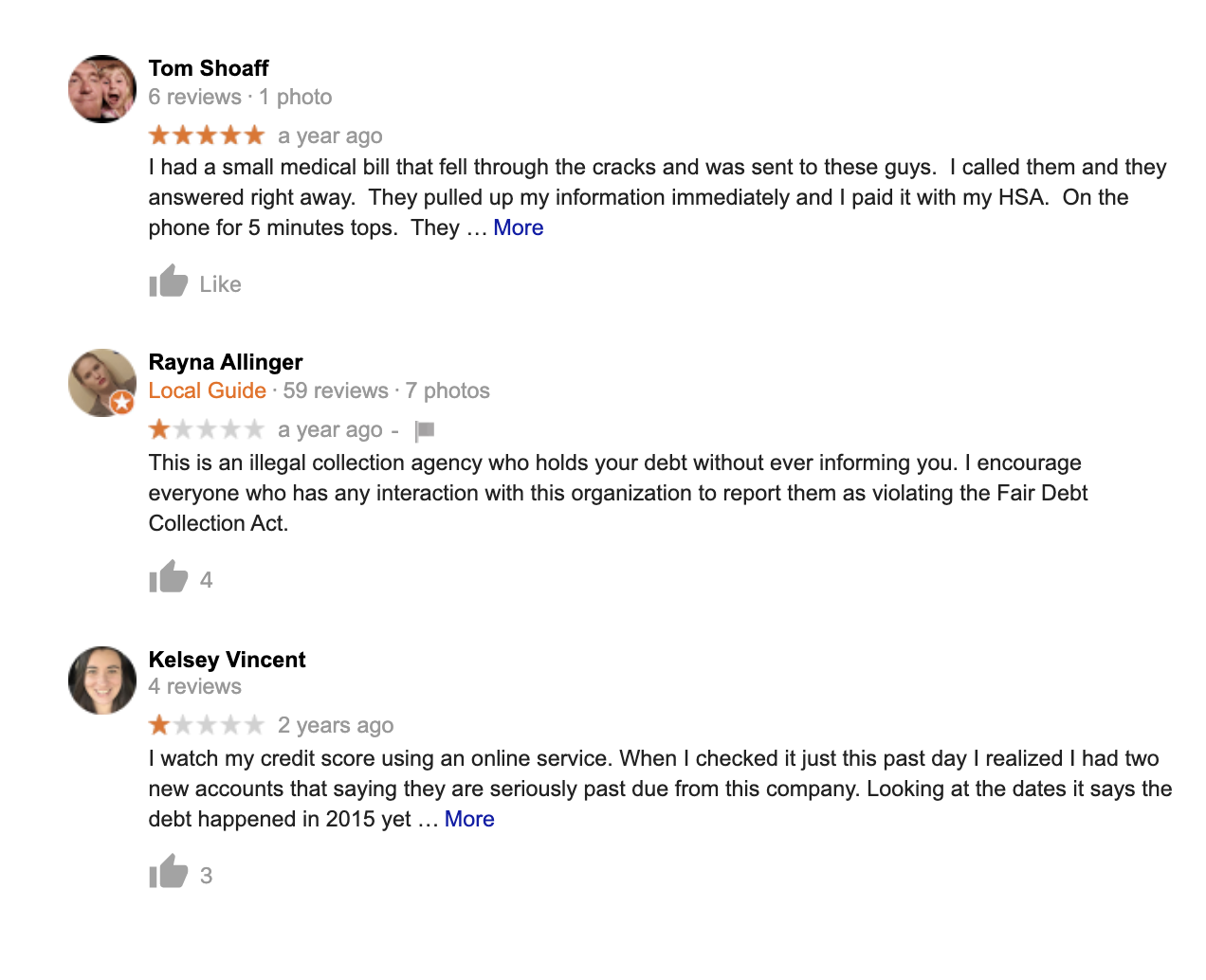Image resolution: width=1206 pixels, height=980 pixels.
Task: Click the Local Guide badge on Rayna's avatar
Action: coord(122,403)
